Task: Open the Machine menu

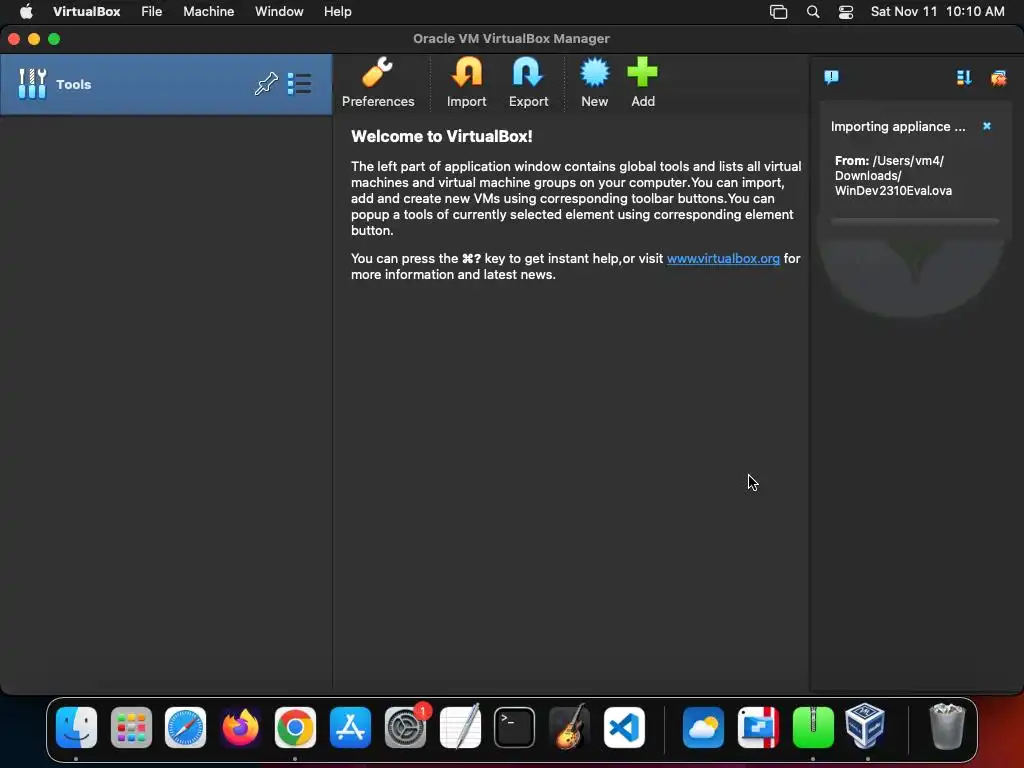Action: click(208, 12)
